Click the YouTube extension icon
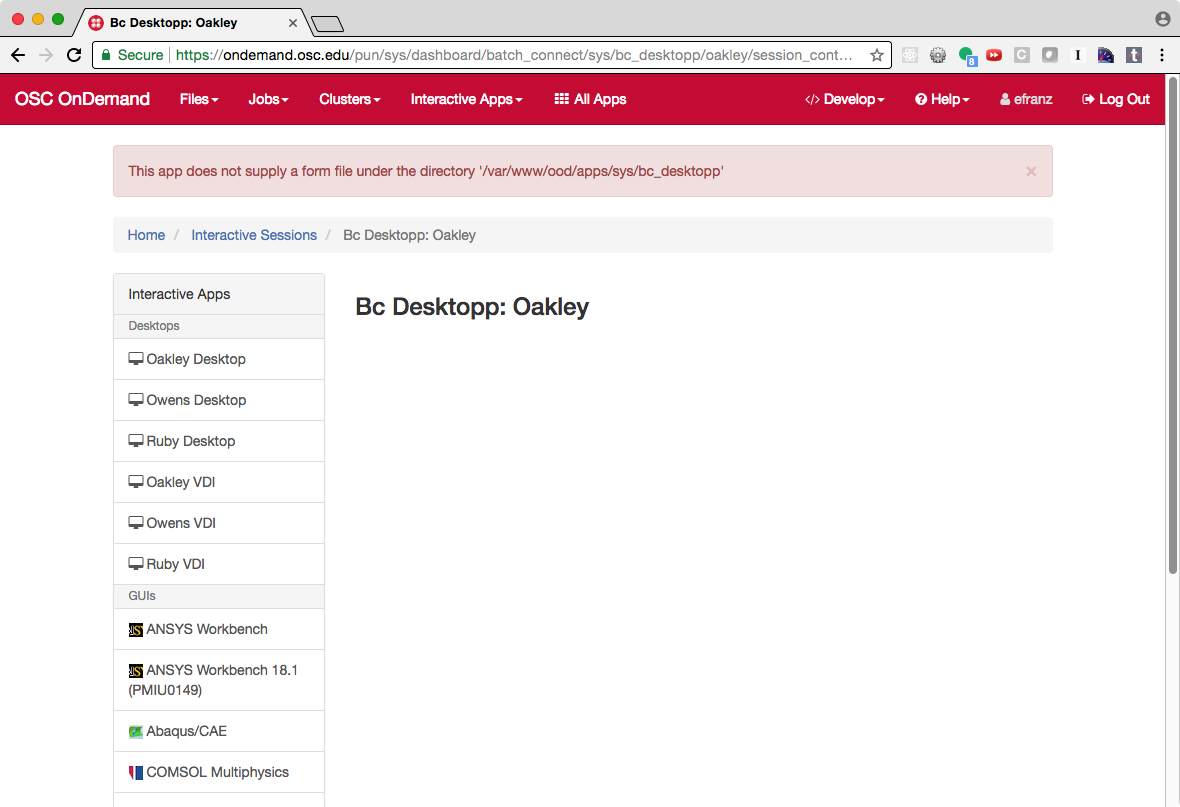Image resolution: width=1180 pixels, height=807 pixels. (994, 55)
